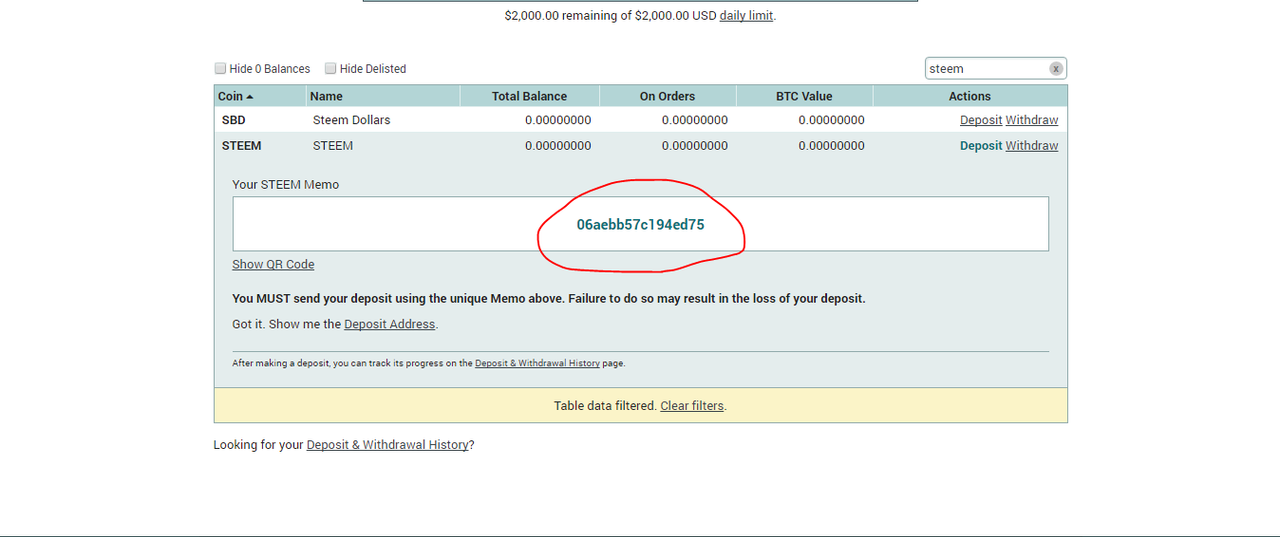Image resolution: width=1280 pixels, height=537 pixels.
Task: Open Deposit & Withdrawal History in small note
Action: click(x=537, y=363)
